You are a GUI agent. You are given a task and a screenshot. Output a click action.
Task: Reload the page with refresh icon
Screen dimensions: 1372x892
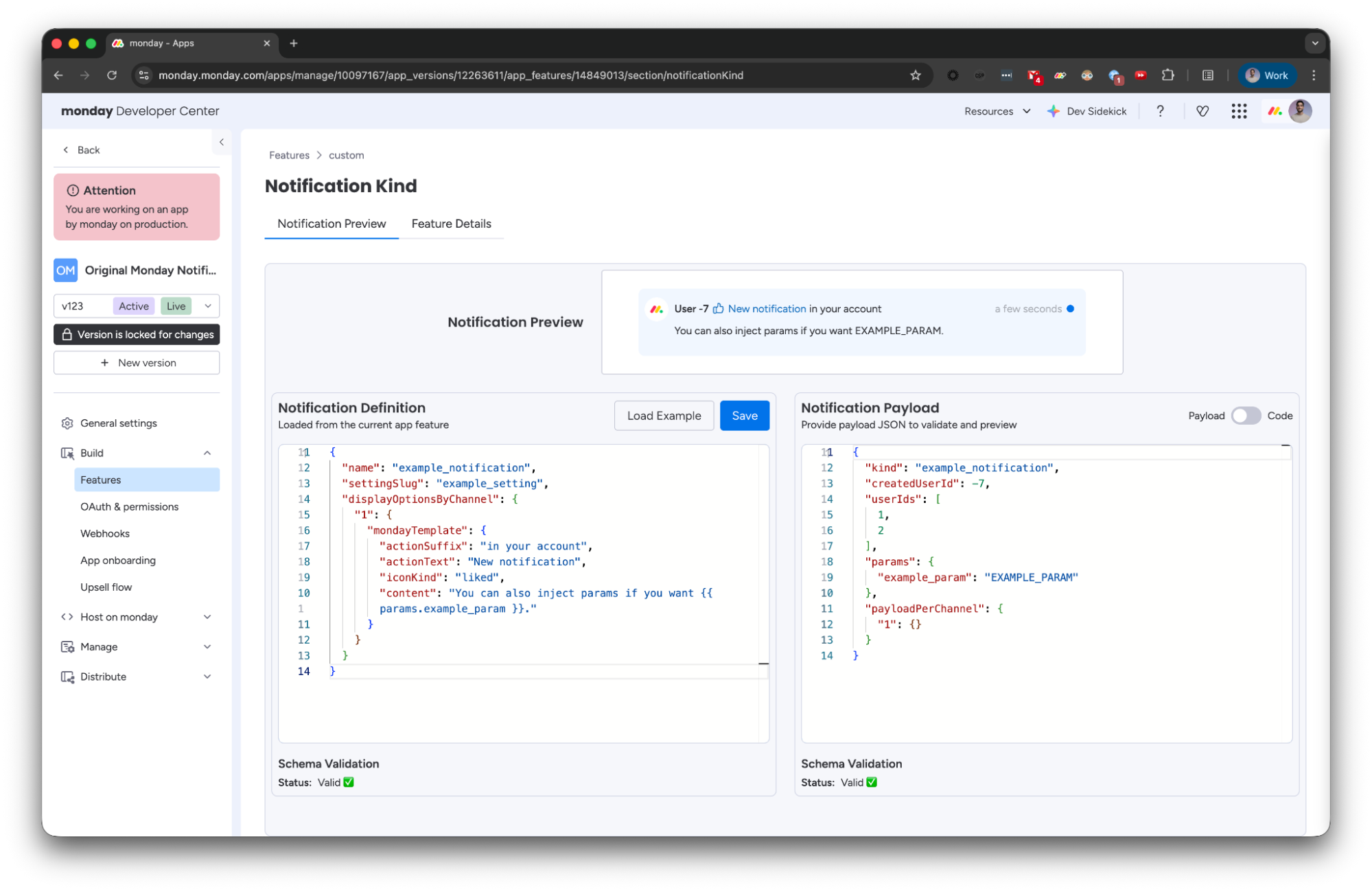[x=112, y=75]
